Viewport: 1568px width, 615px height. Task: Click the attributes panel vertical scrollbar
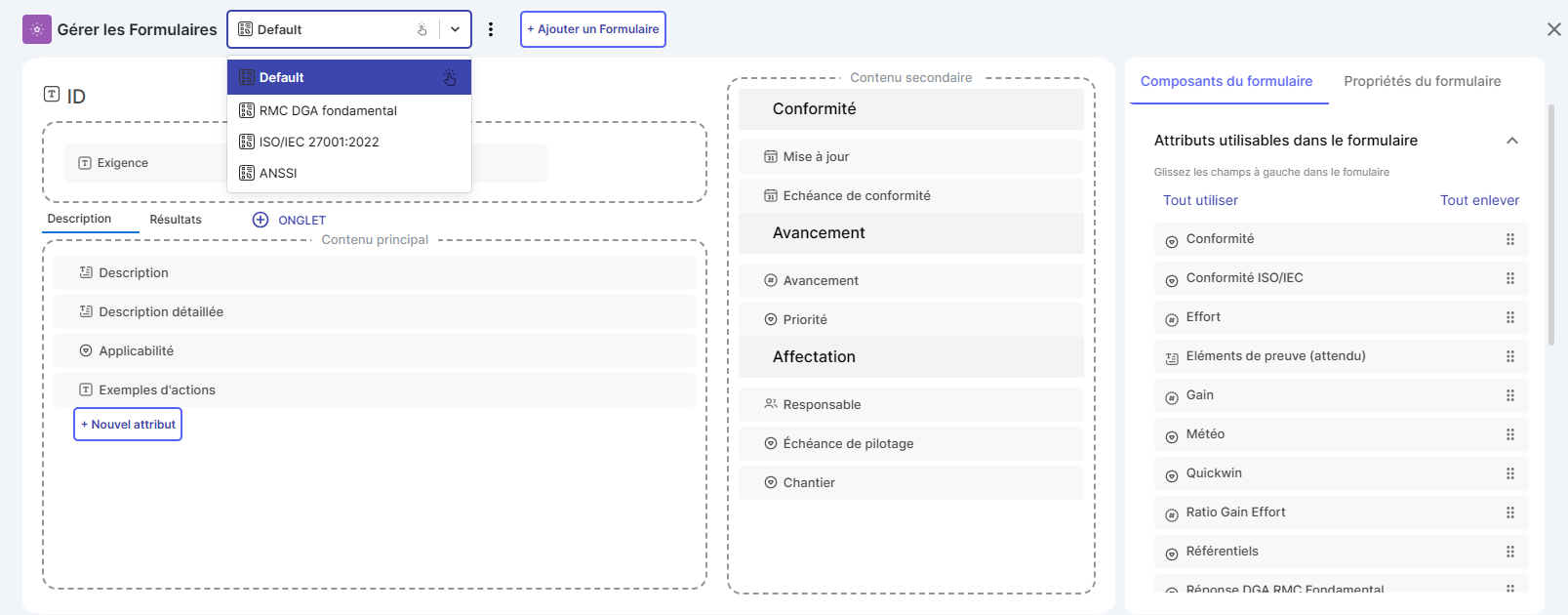[x=1551, y=225]
